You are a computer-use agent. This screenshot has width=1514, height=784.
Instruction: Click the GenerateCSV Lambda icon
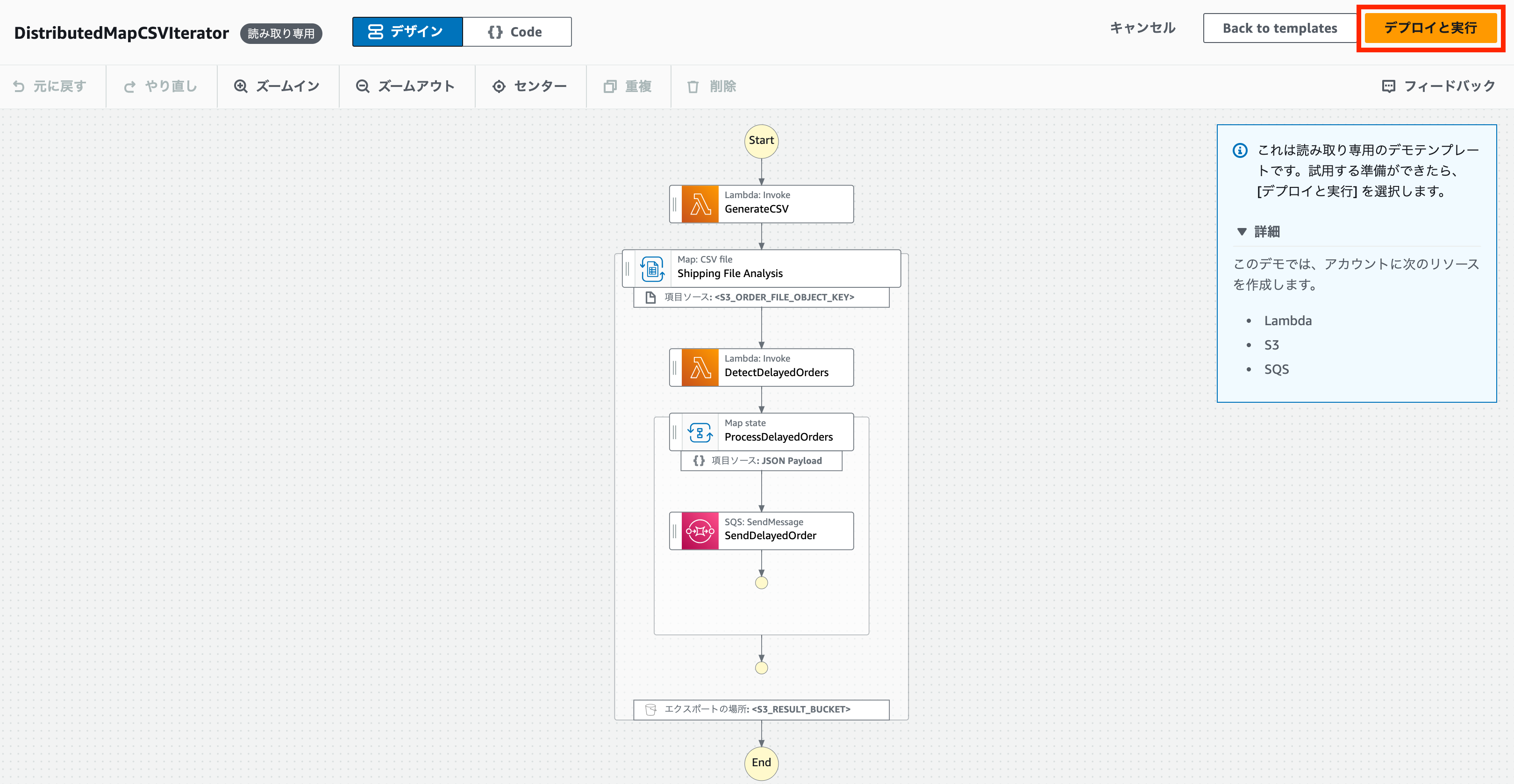coord(700,204)
